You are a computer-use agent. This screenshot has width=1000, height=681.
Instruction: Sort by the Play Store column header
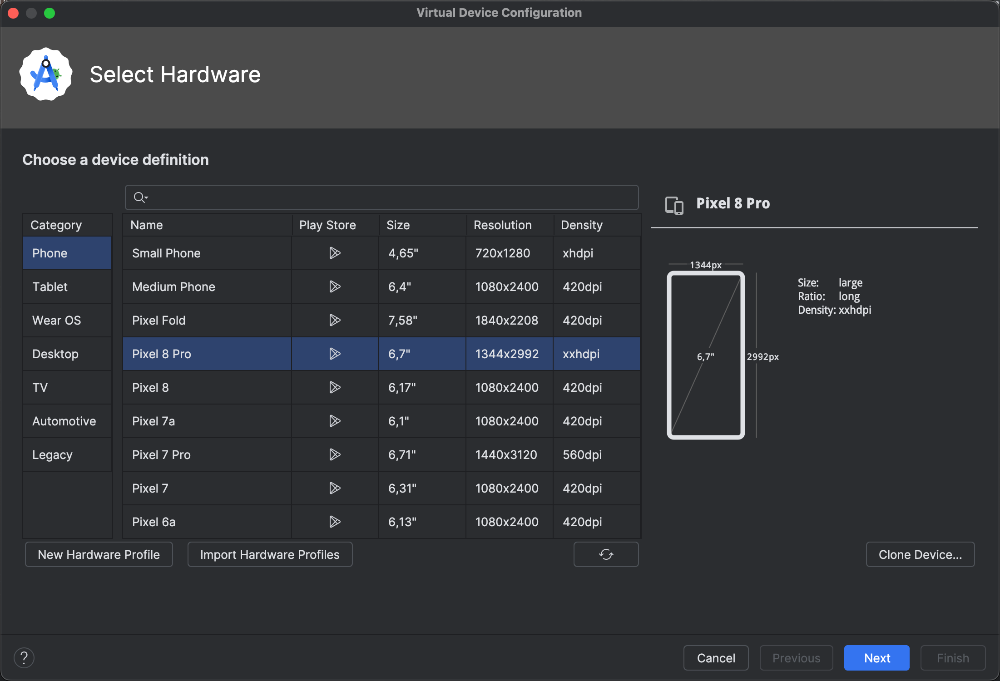335,225
